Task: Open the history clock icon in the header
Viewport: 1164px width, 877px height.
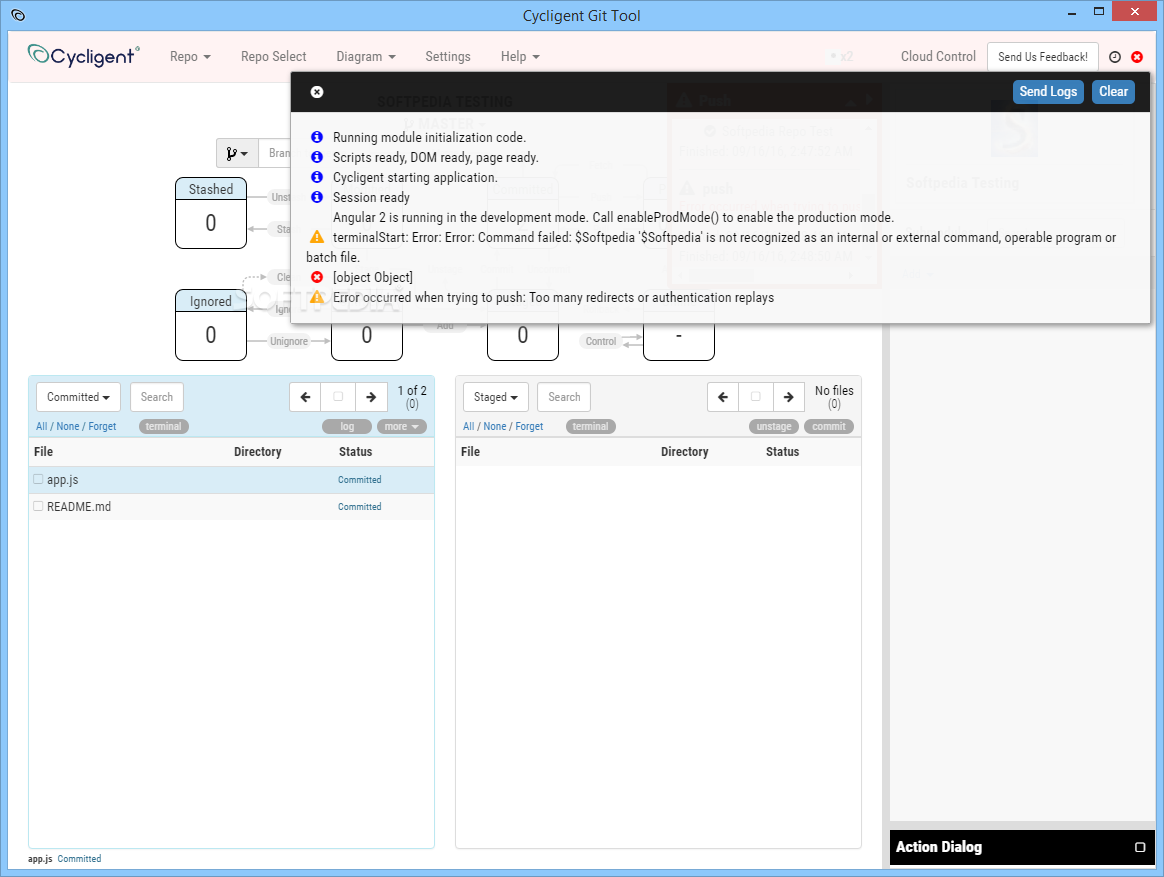Action: coord(1115,57)
